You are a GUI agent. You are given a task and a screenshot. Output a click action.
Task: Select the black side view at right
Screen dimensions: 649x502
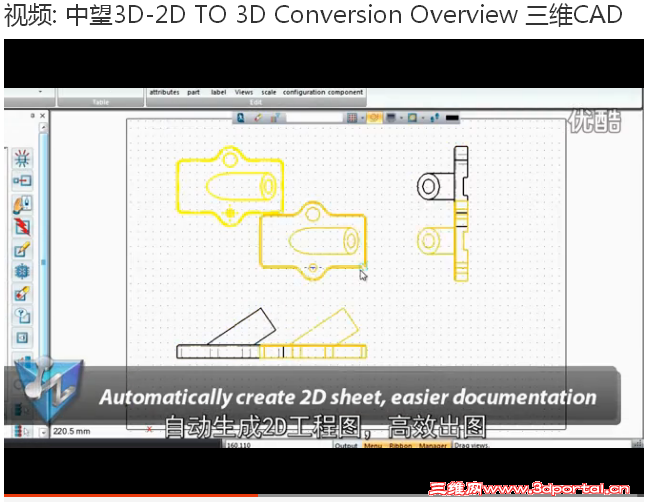click(x=442, y=173)
